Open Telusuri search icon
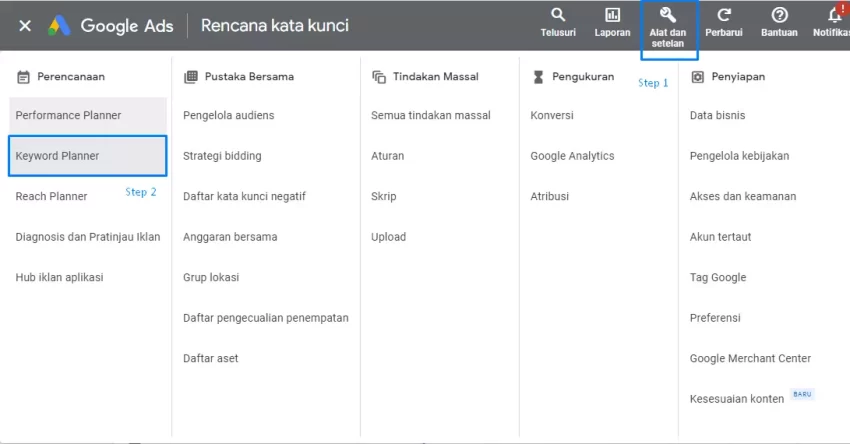 (558, 15)
